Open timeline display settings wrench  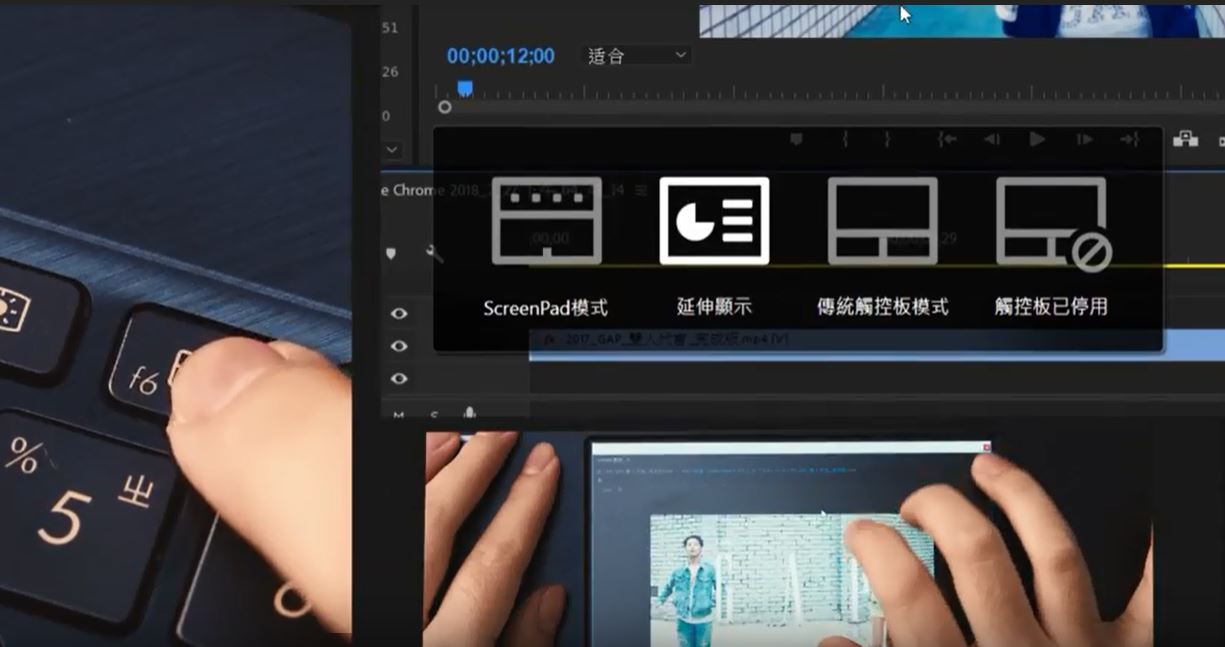434,254
